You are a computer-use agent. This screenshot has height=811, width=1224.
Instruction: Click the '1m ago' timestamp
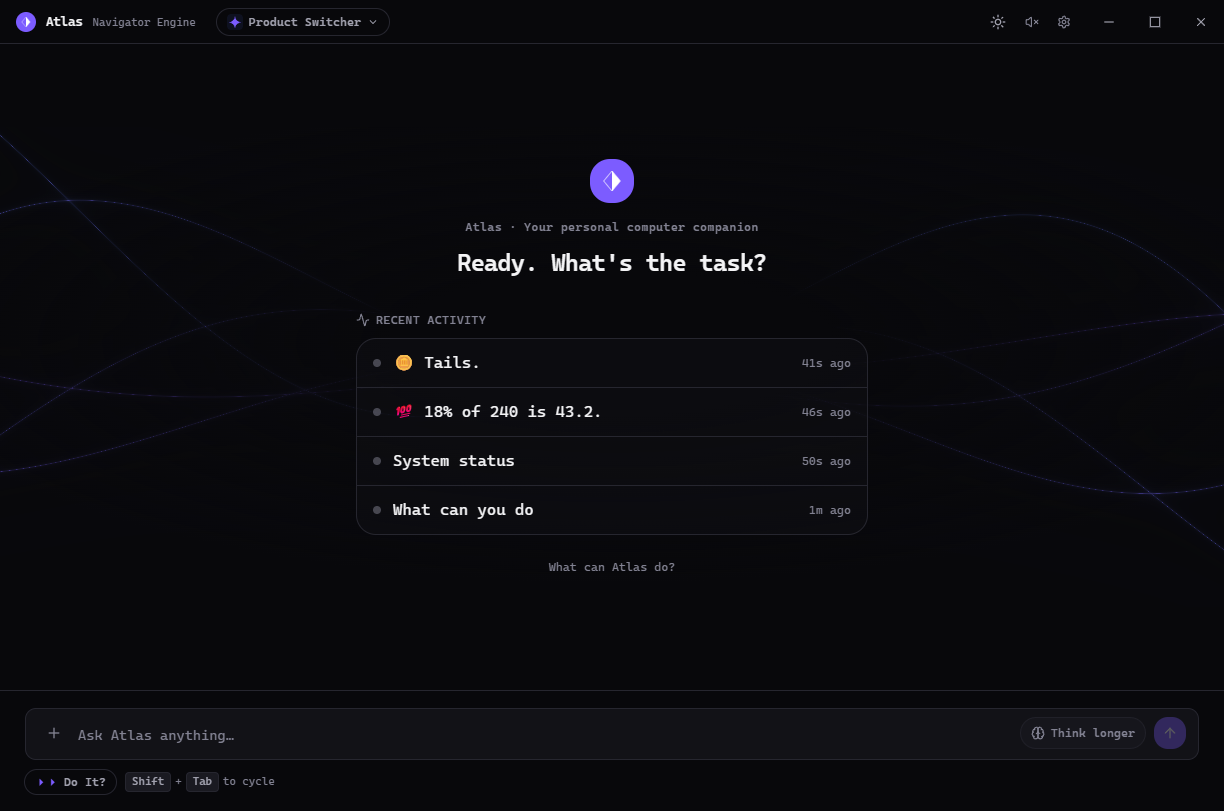[x=830, y=510]
